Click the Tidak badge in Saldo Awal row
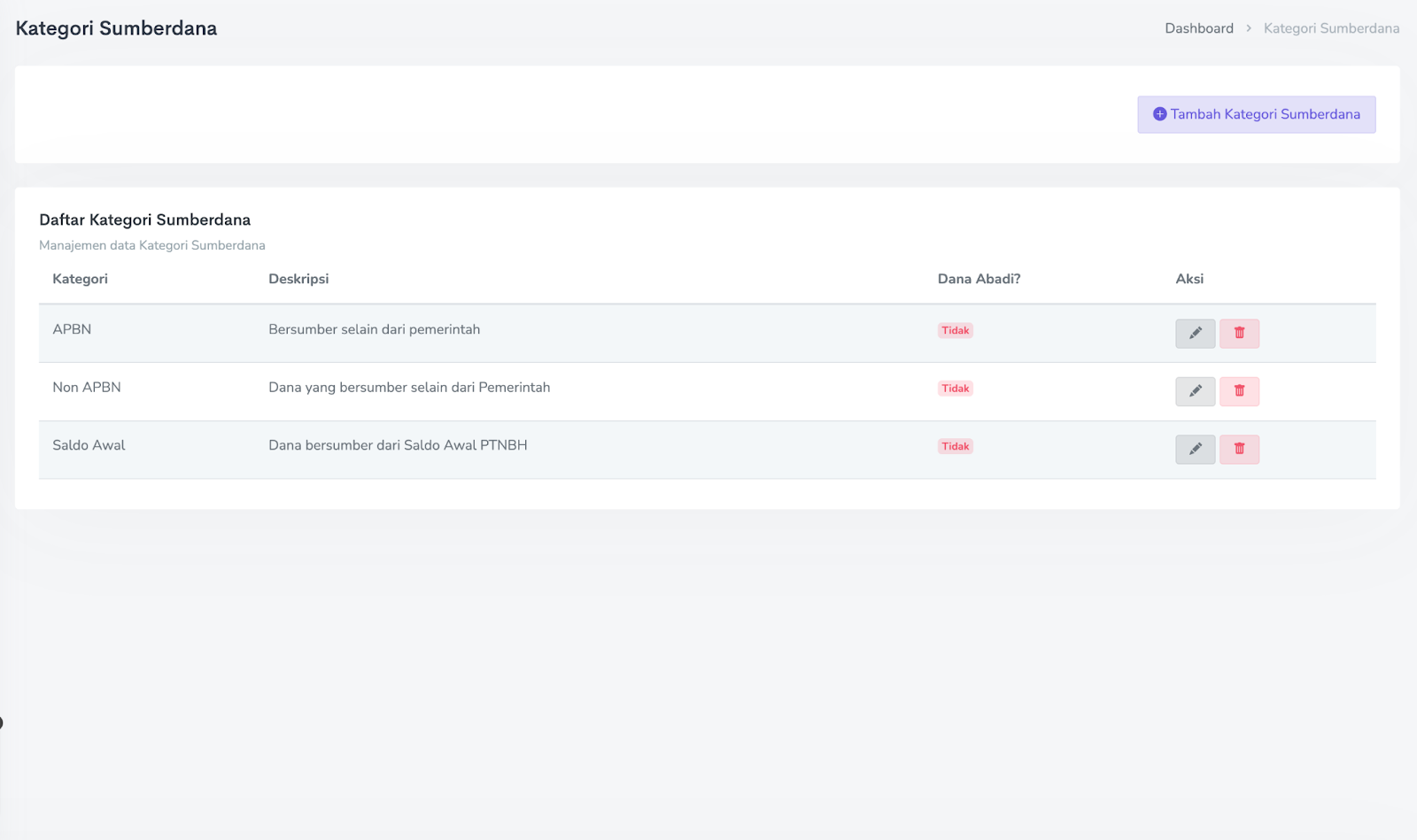 coord(955,447)
